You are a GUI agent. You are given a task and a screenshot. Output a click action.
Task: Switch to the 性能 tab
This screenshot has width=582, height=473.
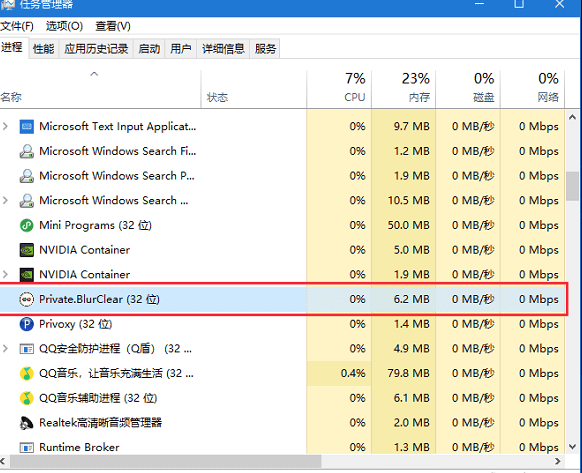point(43,49)
